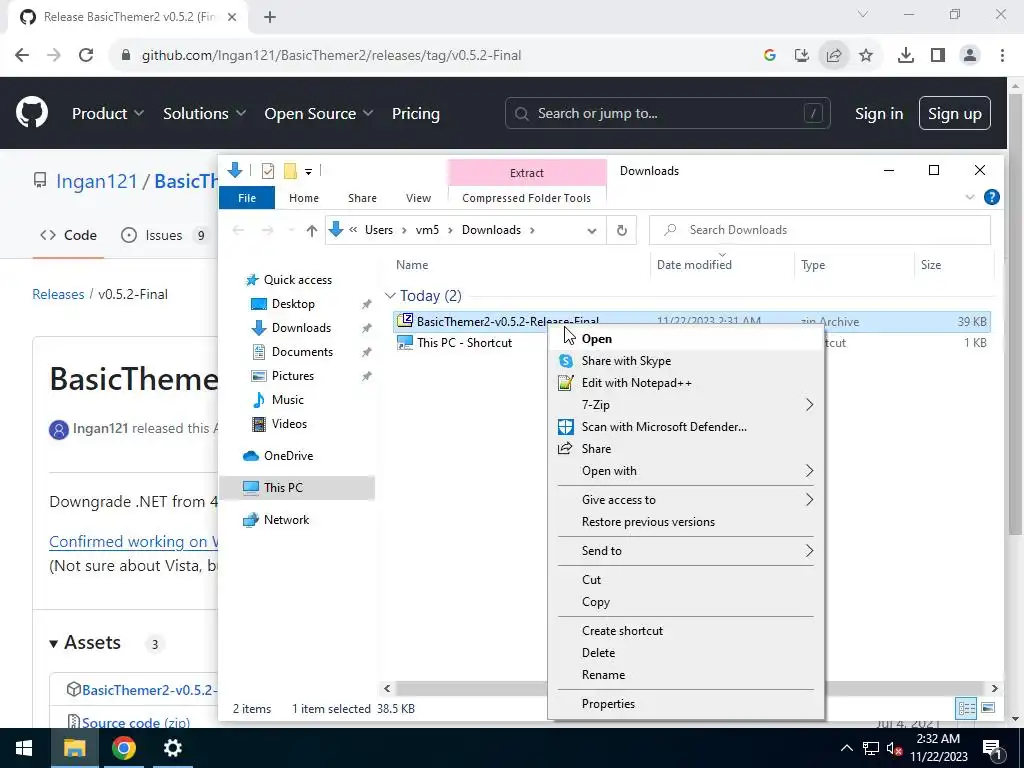
Task: Expand the Explorer ribbon chevron
Action: pos(970,197)
